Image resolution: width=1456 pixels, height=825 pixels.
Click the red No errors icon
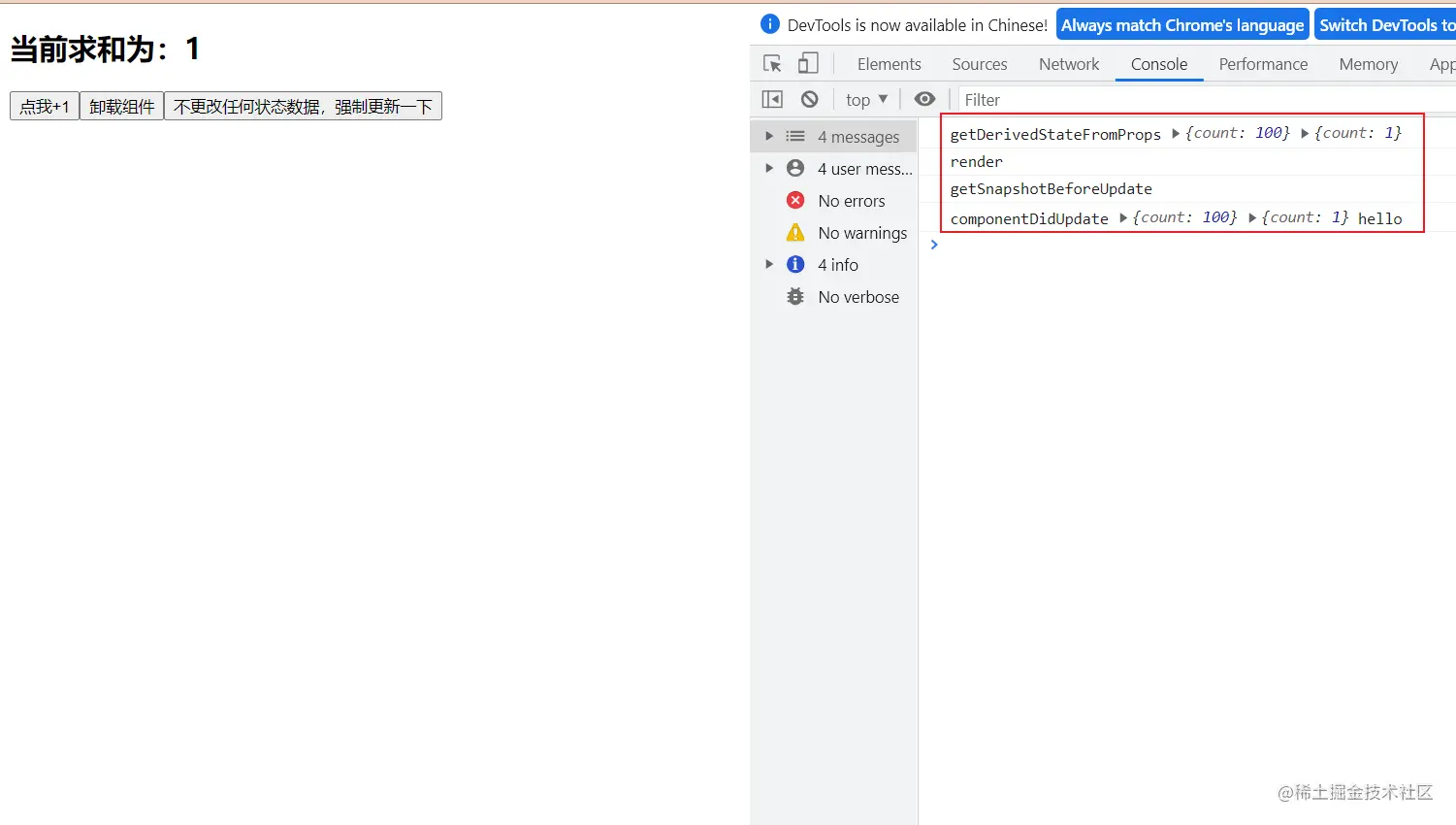[x=795, y=200]
